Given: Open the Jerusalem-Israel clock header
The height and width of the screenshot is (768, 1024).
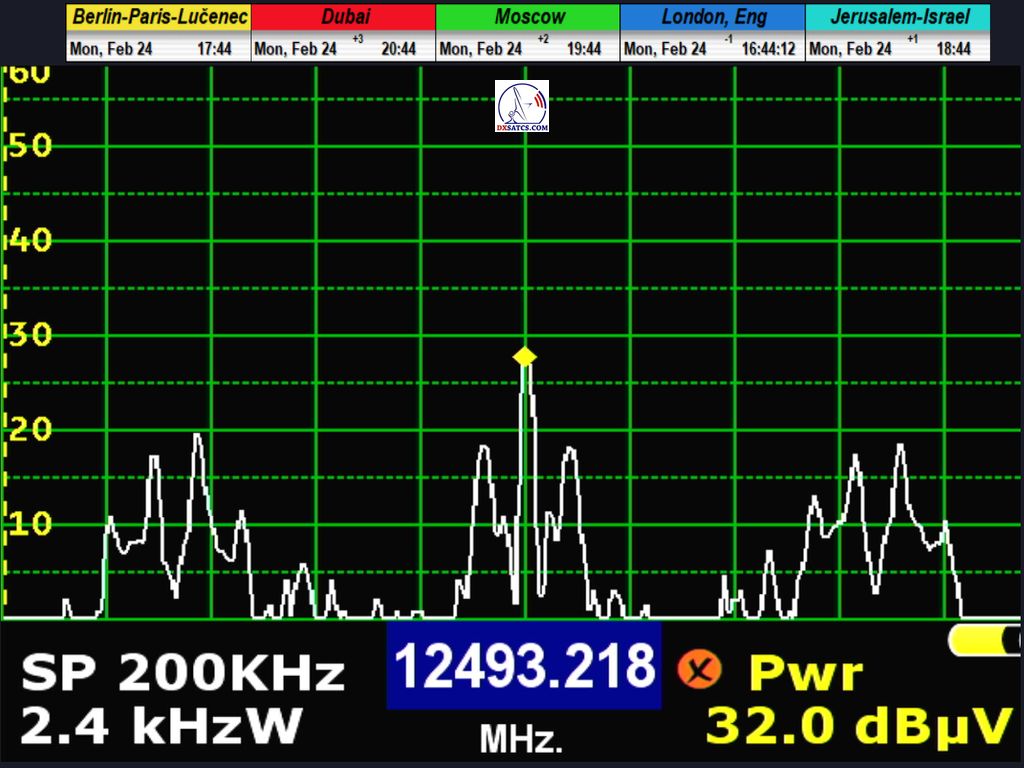Looking at the screenshot, I should [898, 17].
